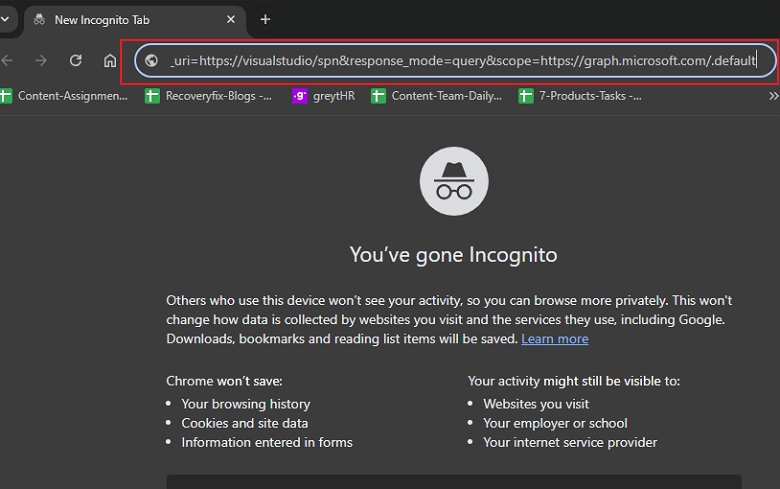Viewport: 780px width, 489px height.
Task: Open the home page button
Action: pos(110,61)
